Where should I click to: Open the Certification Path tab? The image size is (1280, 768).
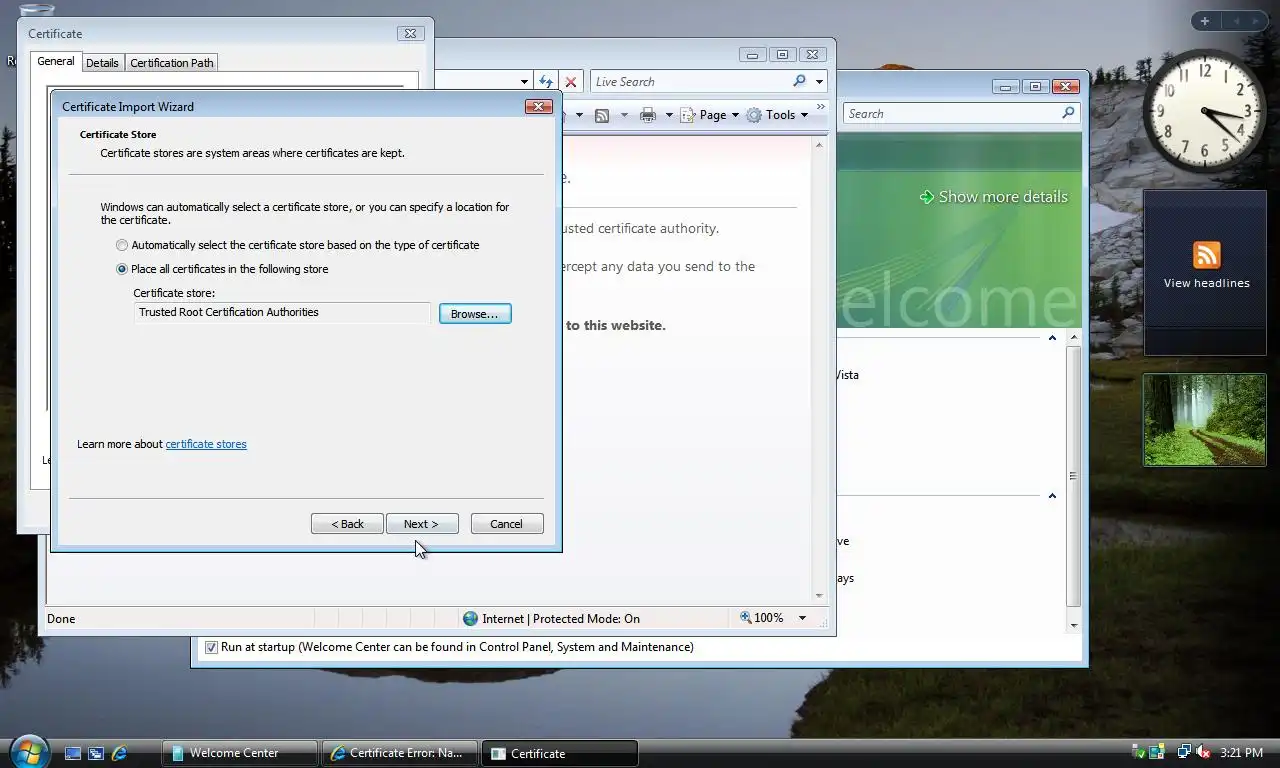tap(172, 63)
